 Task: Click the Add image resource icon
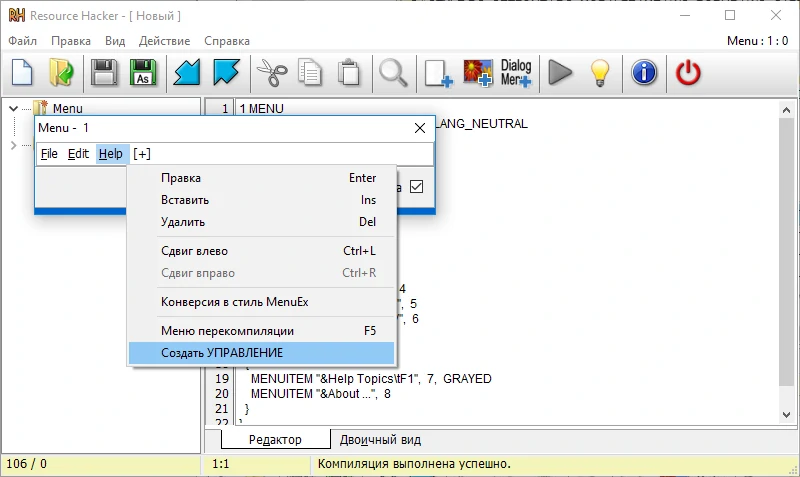[x=478, y=73]
